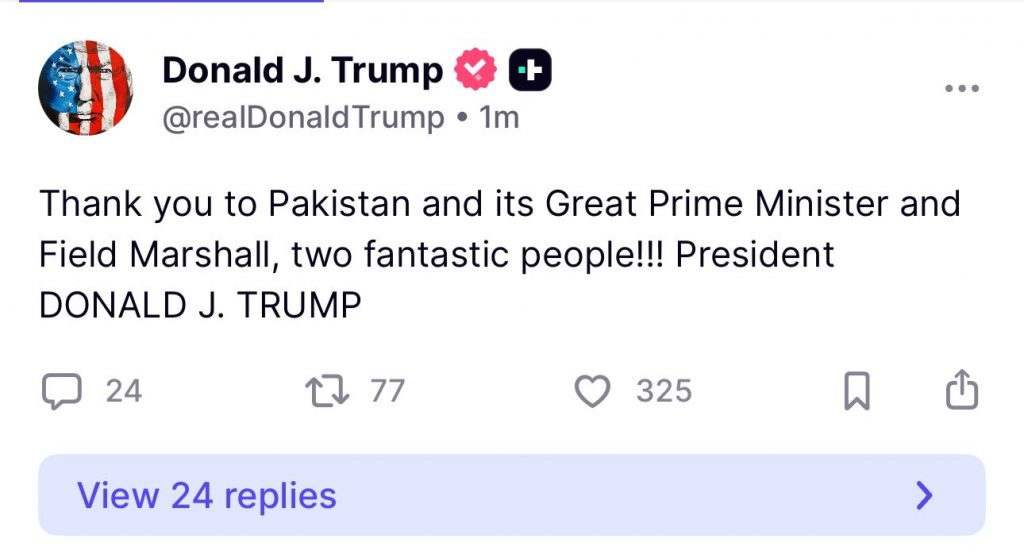The height and width of the screenshot is (554, 1024).
Task: Click the reply speech bubble icon
Action: pos(60,391)
